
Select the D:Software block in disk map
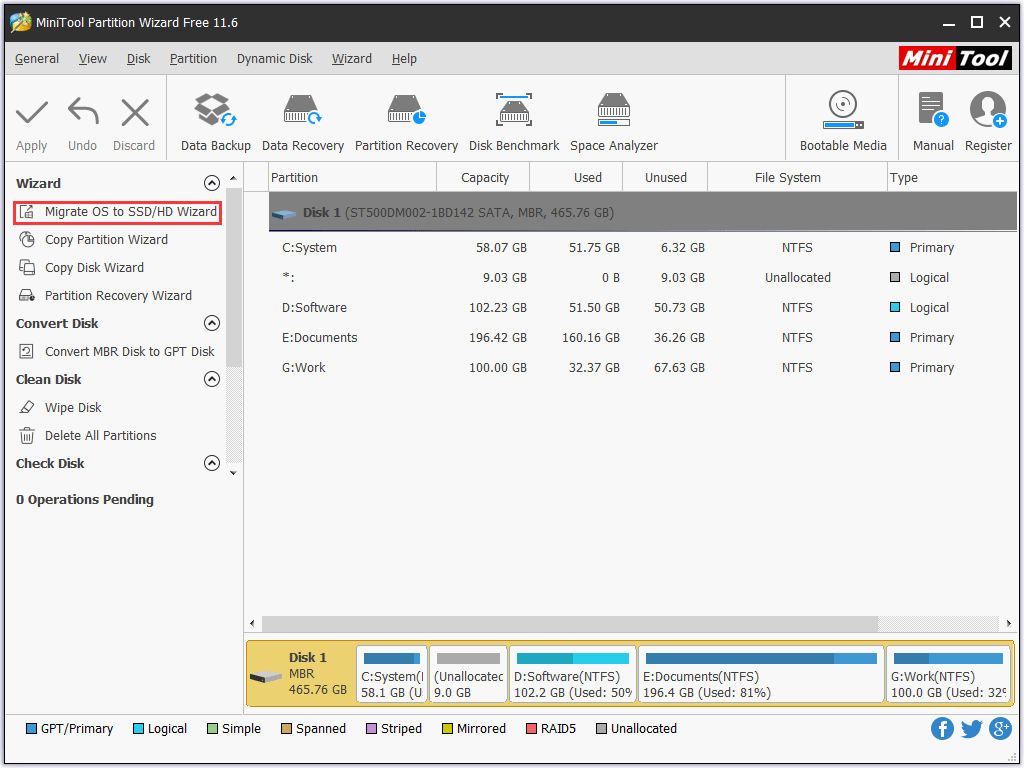573,674
